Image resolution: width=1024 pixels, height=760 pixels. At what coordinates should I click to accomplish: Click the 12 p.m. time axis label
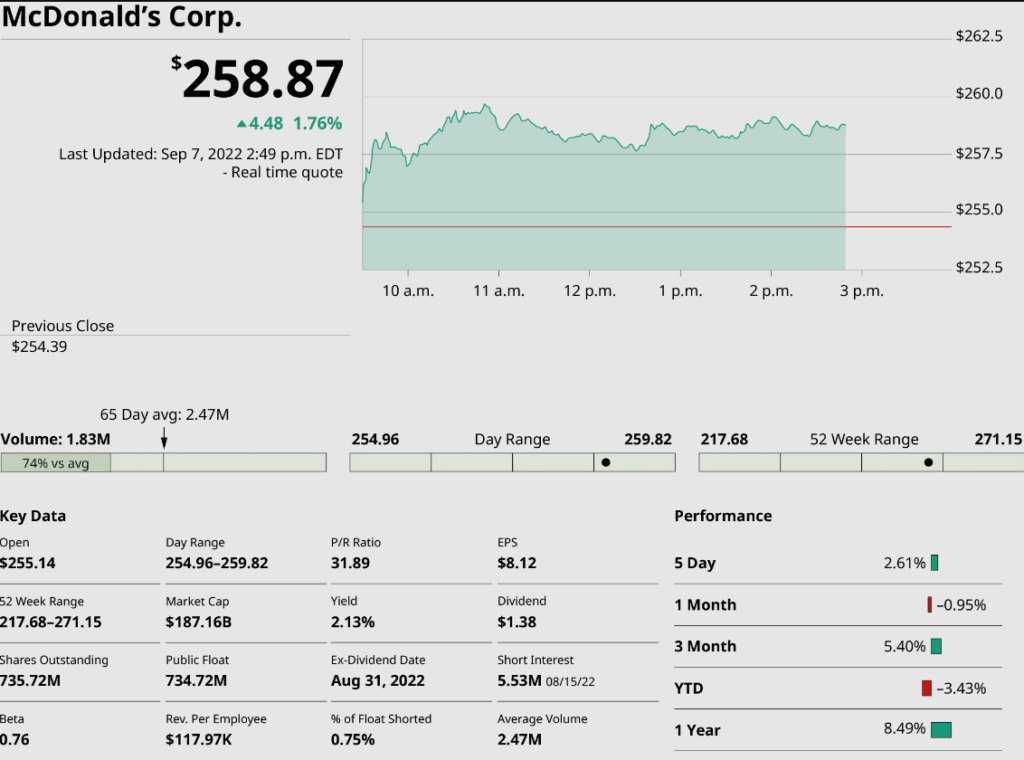[x=590, y=291]
